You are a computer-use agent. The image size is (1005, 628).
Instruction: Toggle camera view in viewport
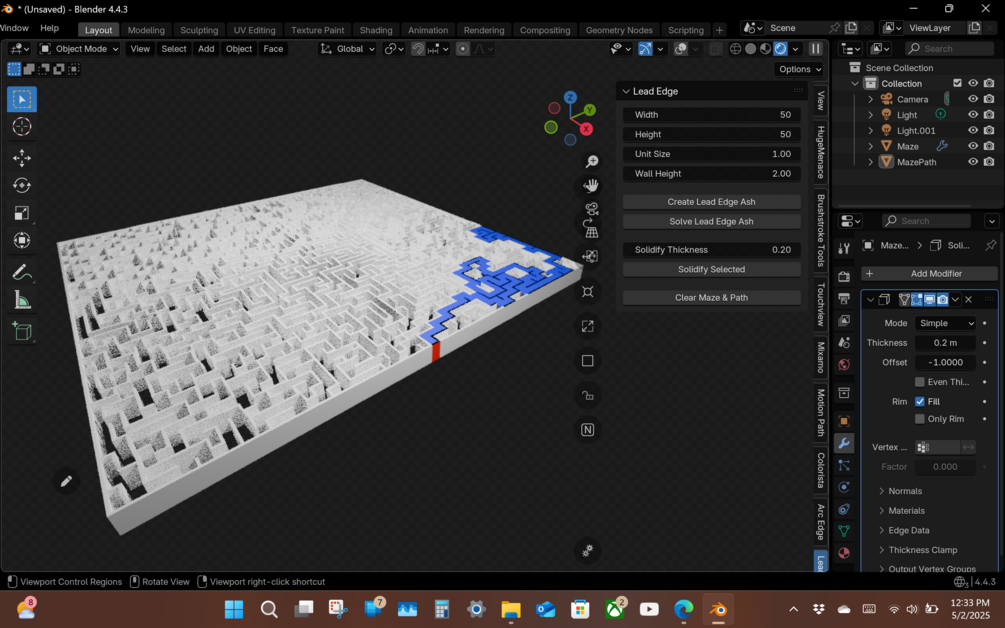(591, 209)
